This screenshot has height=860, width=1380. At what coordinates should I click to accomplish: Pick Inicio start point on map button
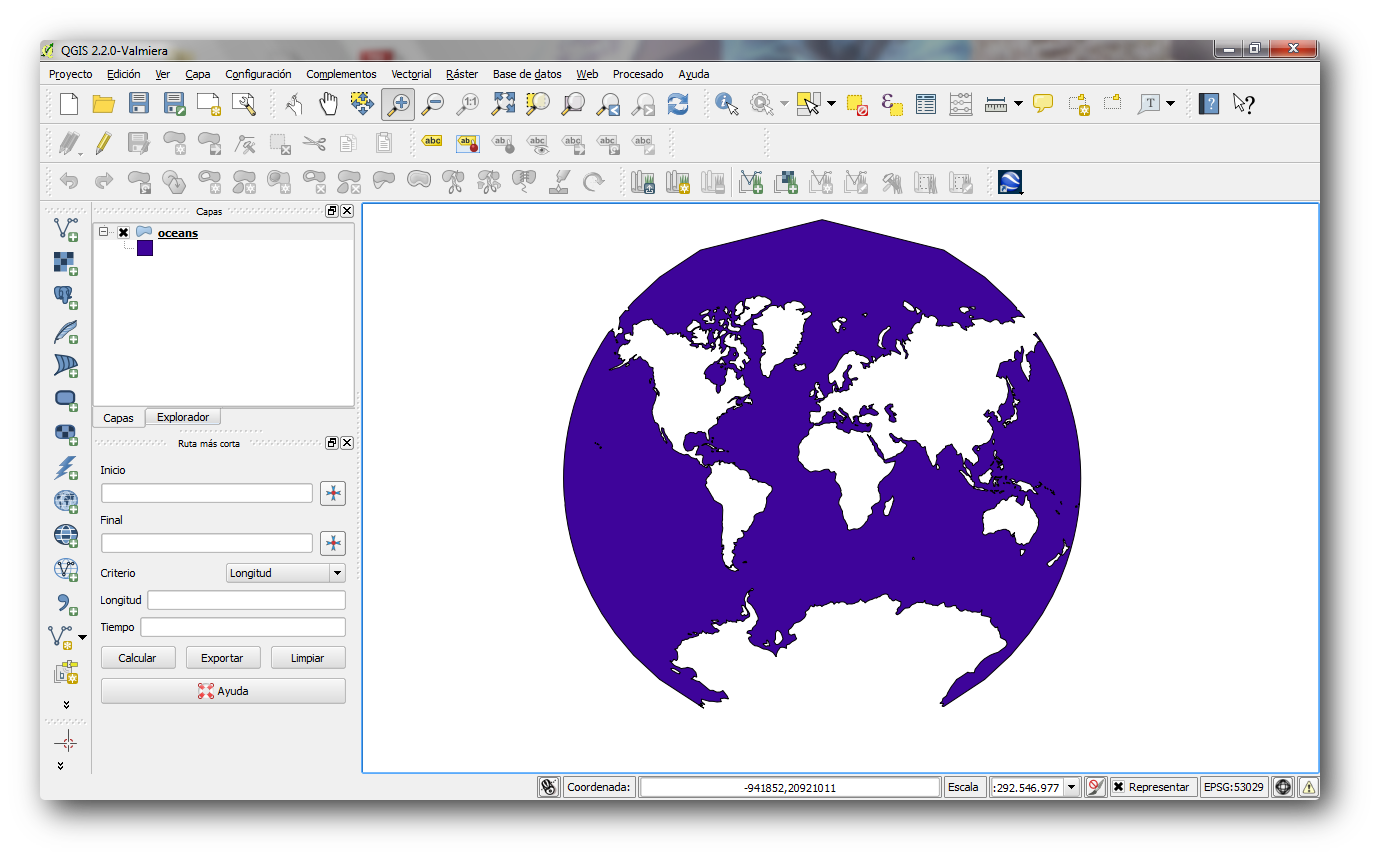tap(333, 493)
